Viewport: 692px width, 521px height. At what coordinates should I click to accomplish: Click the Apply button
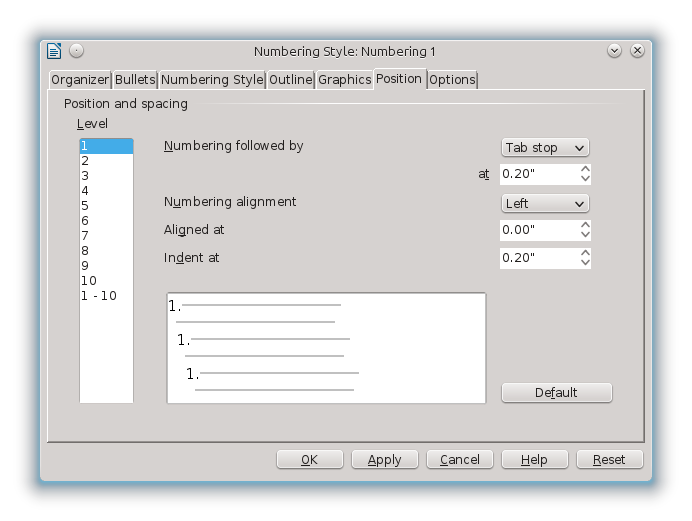[384, 460]
